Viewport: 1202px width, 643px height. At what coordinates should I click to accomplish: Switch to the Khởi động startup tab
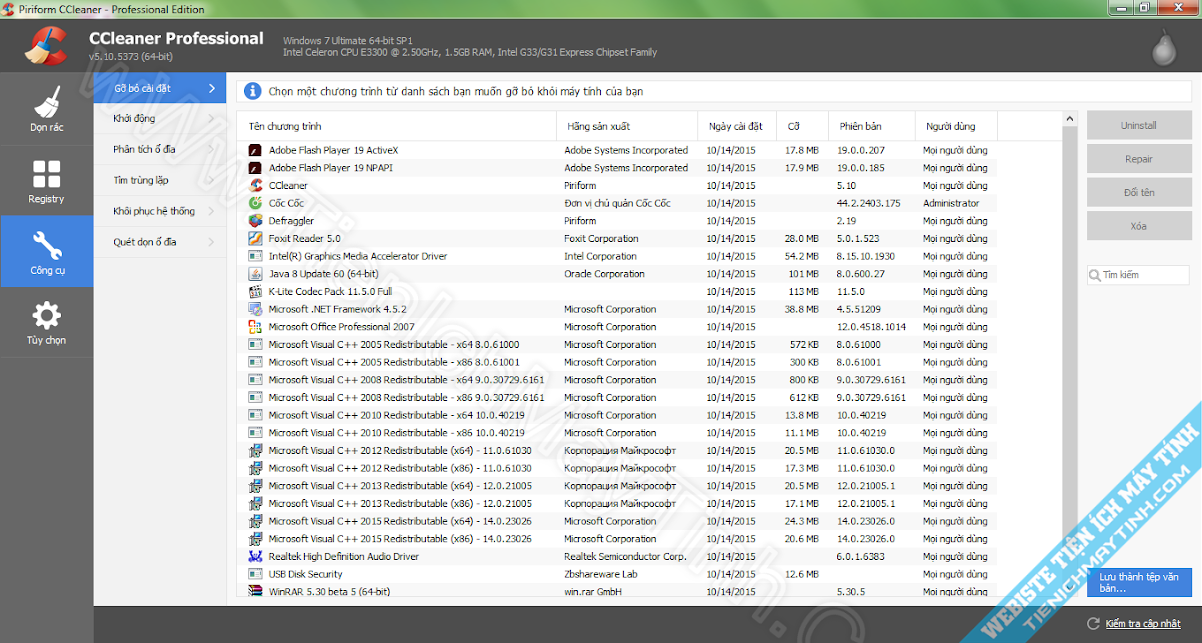160,118
